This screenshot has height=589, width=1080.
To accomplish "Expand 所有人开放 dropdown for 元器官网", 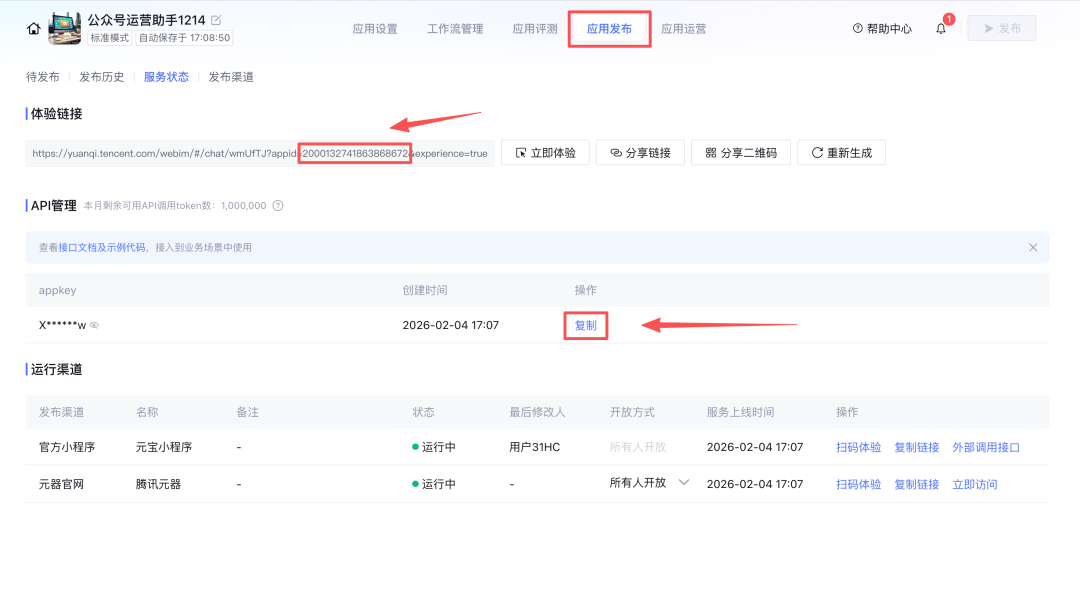I will (683, 483).
